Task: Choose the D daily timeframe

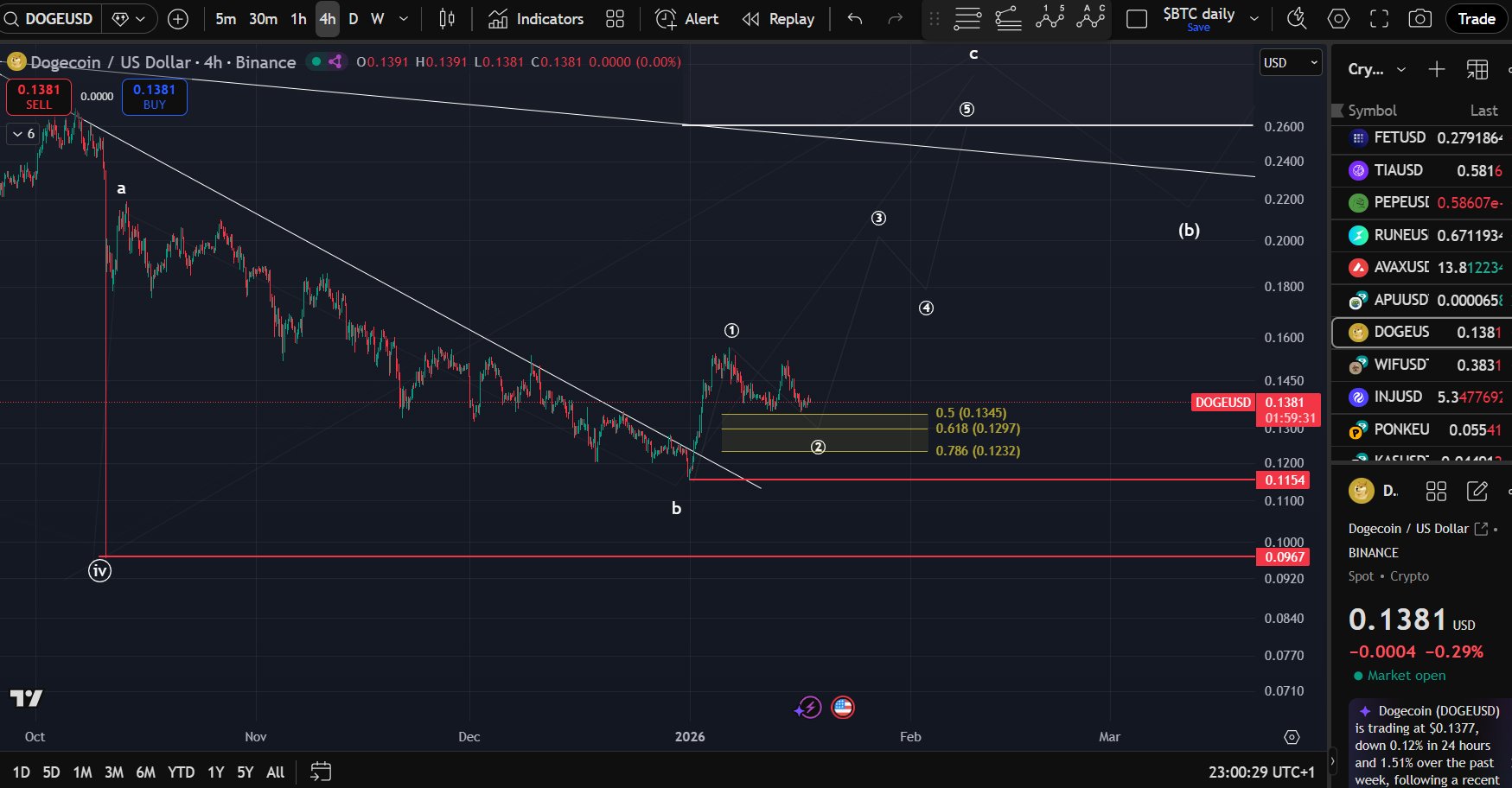Action: [353, 19]
